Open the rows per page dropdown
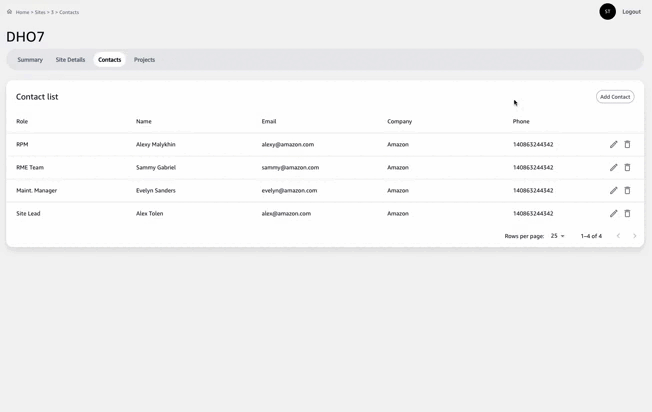The height and width of the screenshot is (412, 652). (557, 236)
